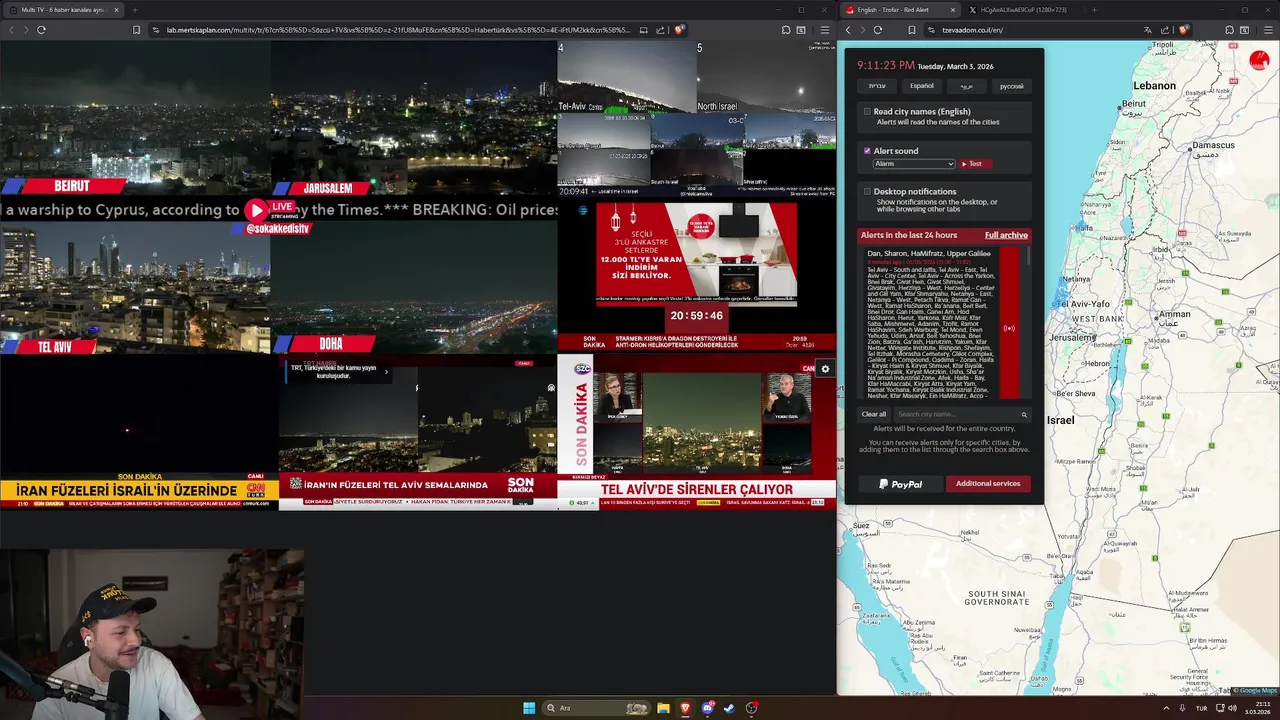Bookmark the tzevaadom page
This screenshot has width=1280, height=720.
click(912, 30)
